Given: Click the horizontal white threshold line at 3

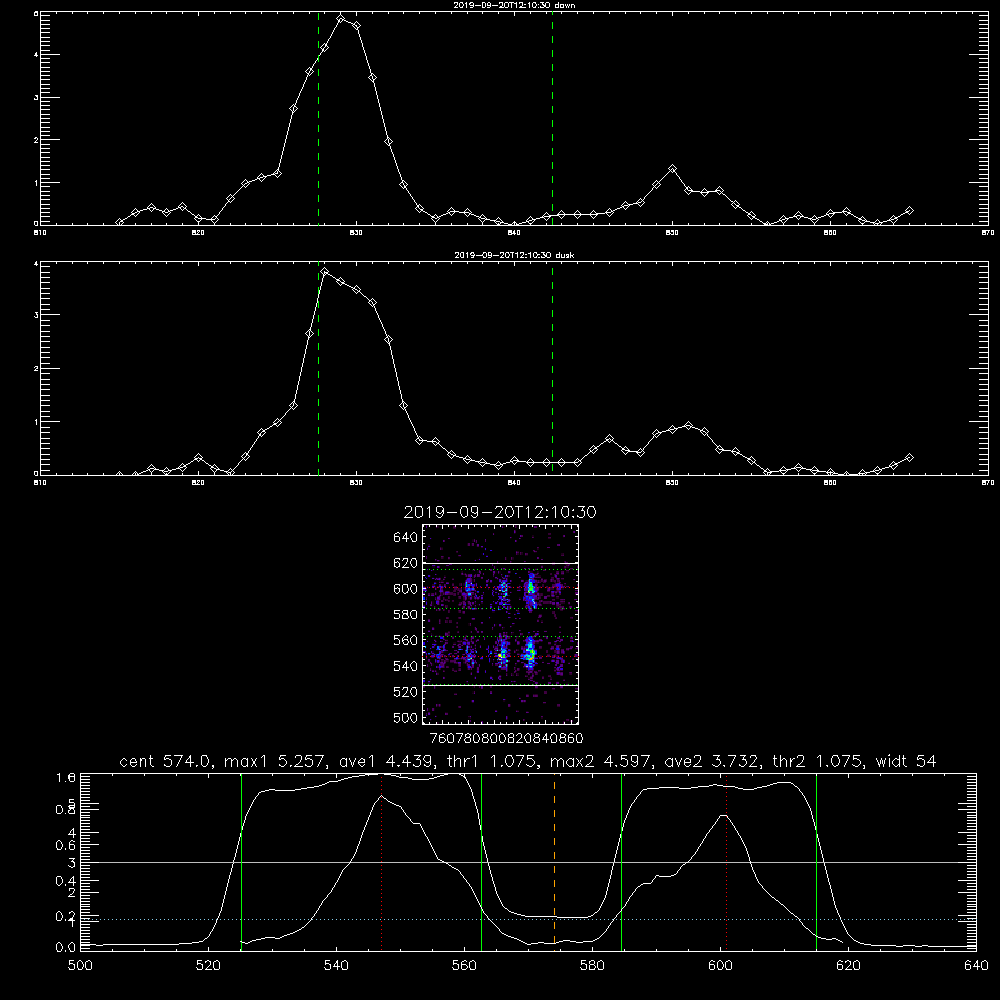Looking at the screenshot, I should pos(527,862).
